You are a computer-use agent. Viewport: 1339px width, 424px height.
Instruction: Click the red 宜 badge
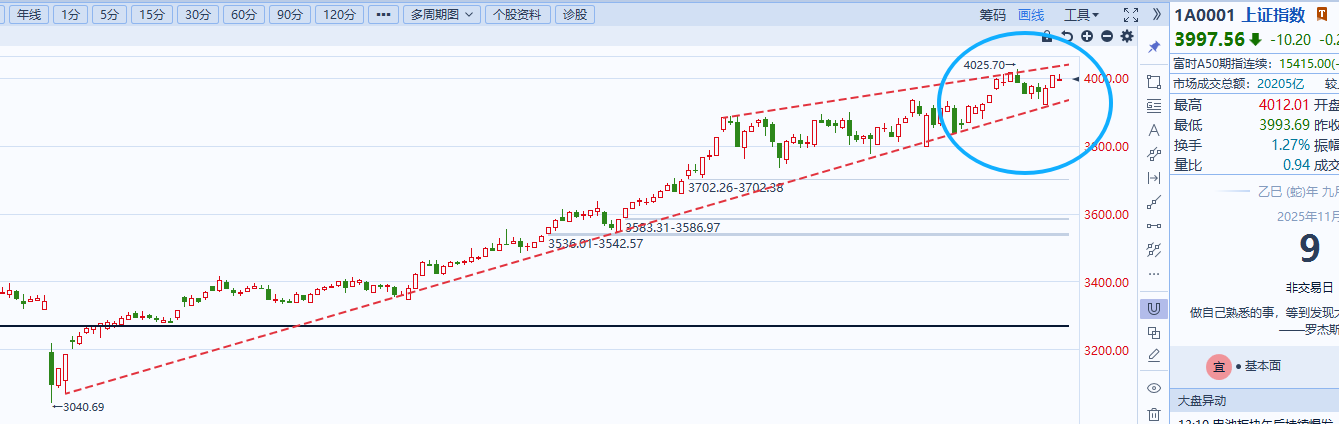[x=1218, y=367]
